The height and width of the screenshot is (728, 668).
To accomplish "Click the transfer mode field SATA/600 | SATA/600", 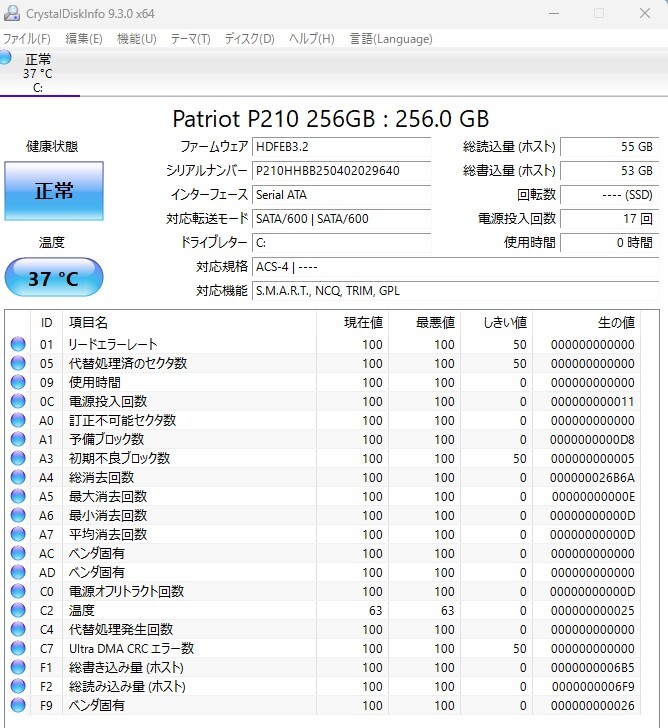I will [x=341, y=219].
